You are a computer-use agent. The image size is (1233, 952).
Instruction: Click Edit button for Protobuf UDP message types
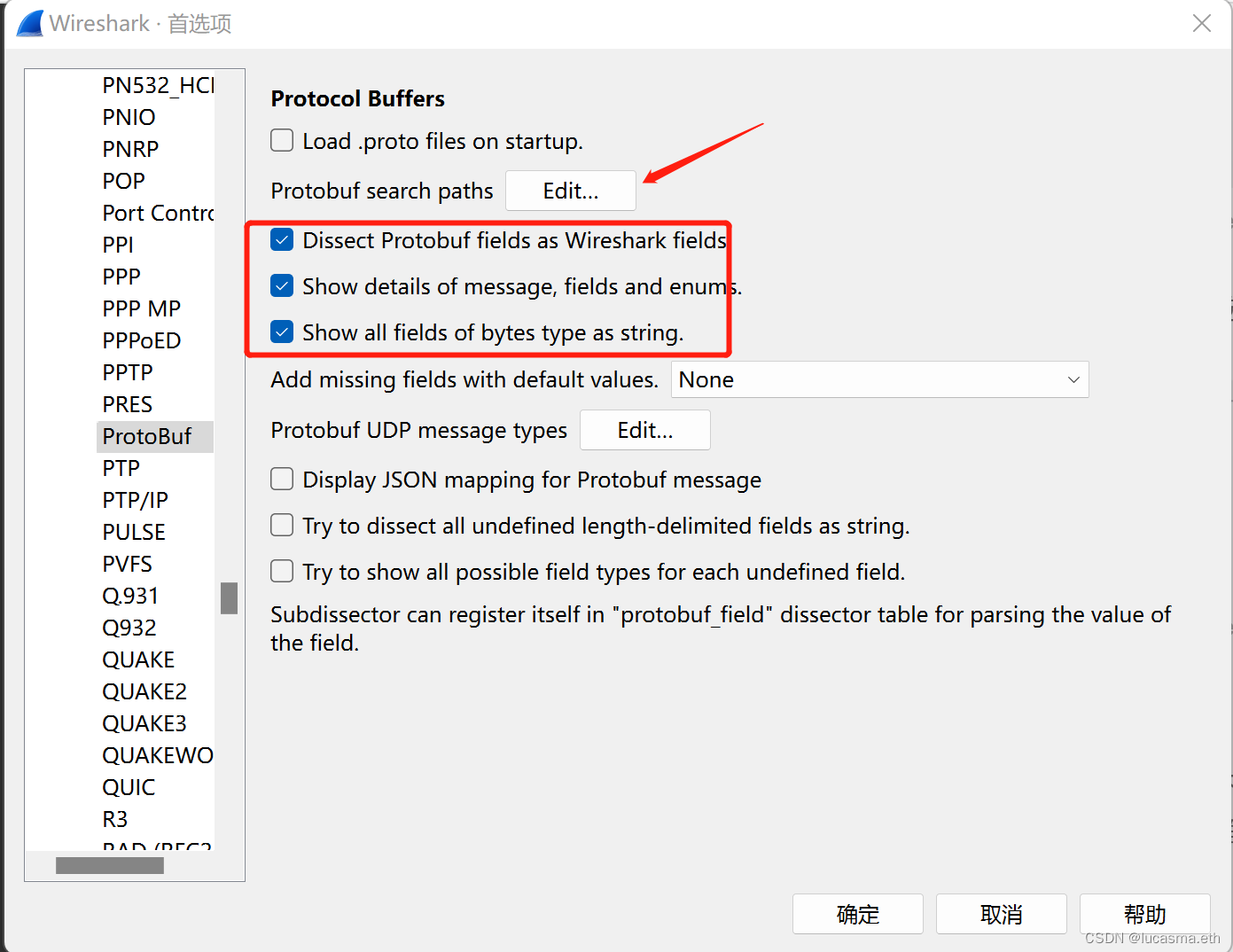[645, 430]
